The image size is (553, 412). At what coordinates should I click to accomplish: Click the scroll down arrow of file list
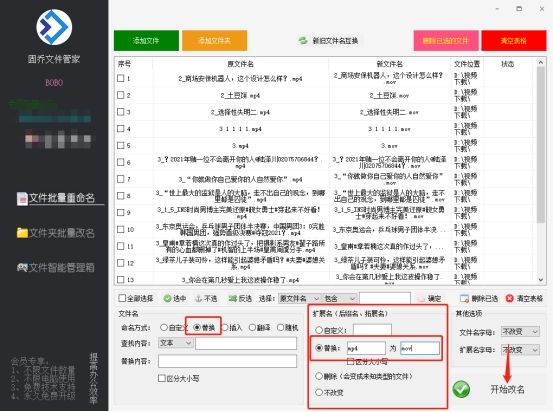coord(541,280)
